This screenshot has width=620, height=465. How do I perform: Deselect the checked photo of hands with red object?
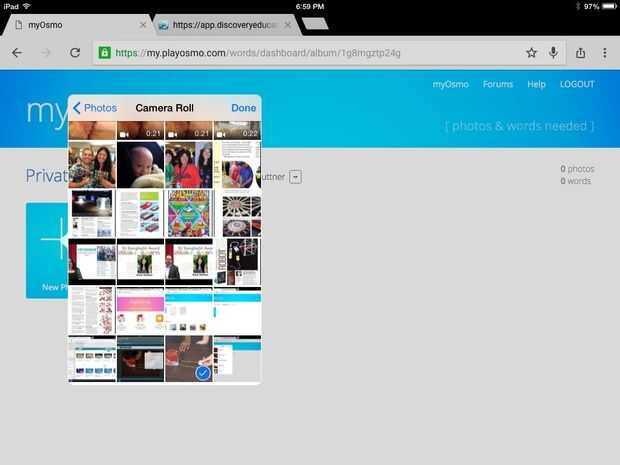(189, 359)
